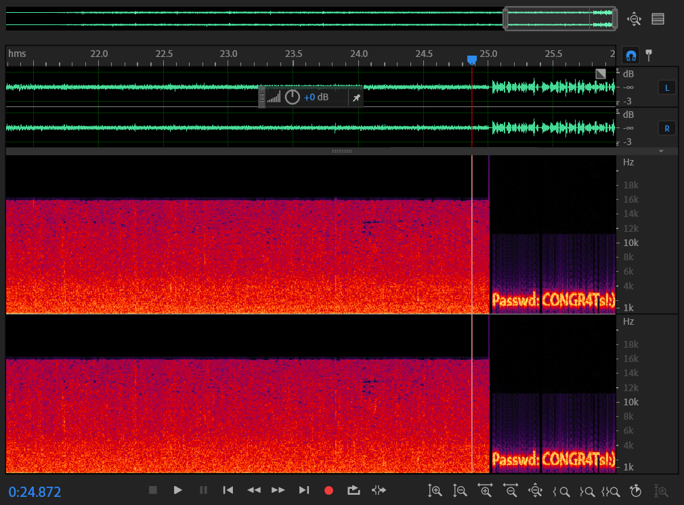Toggle the Right channel enable button
This screenshot has height=505, width=684.
point(666,128)
